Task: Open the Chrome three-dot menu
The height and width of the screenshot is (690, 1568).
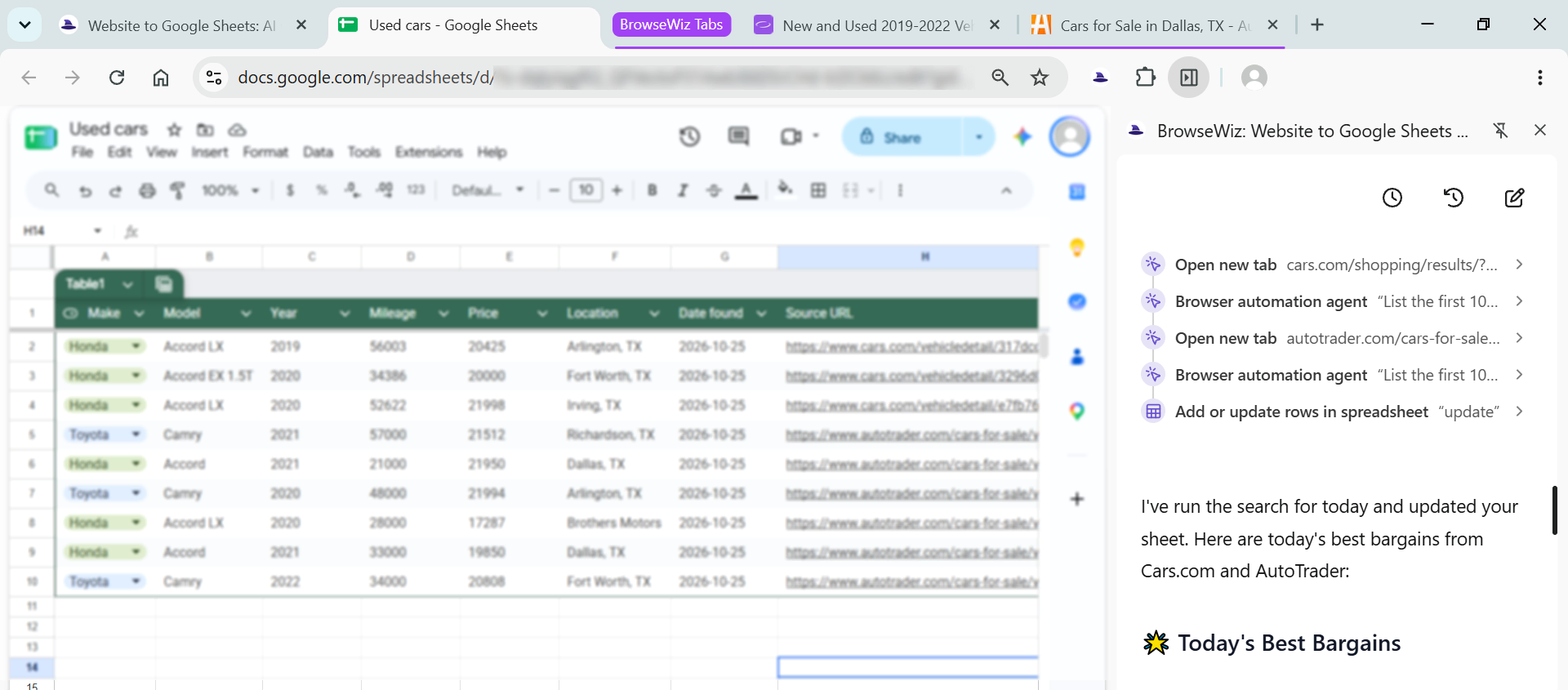Action: (x=1540, y=78)
